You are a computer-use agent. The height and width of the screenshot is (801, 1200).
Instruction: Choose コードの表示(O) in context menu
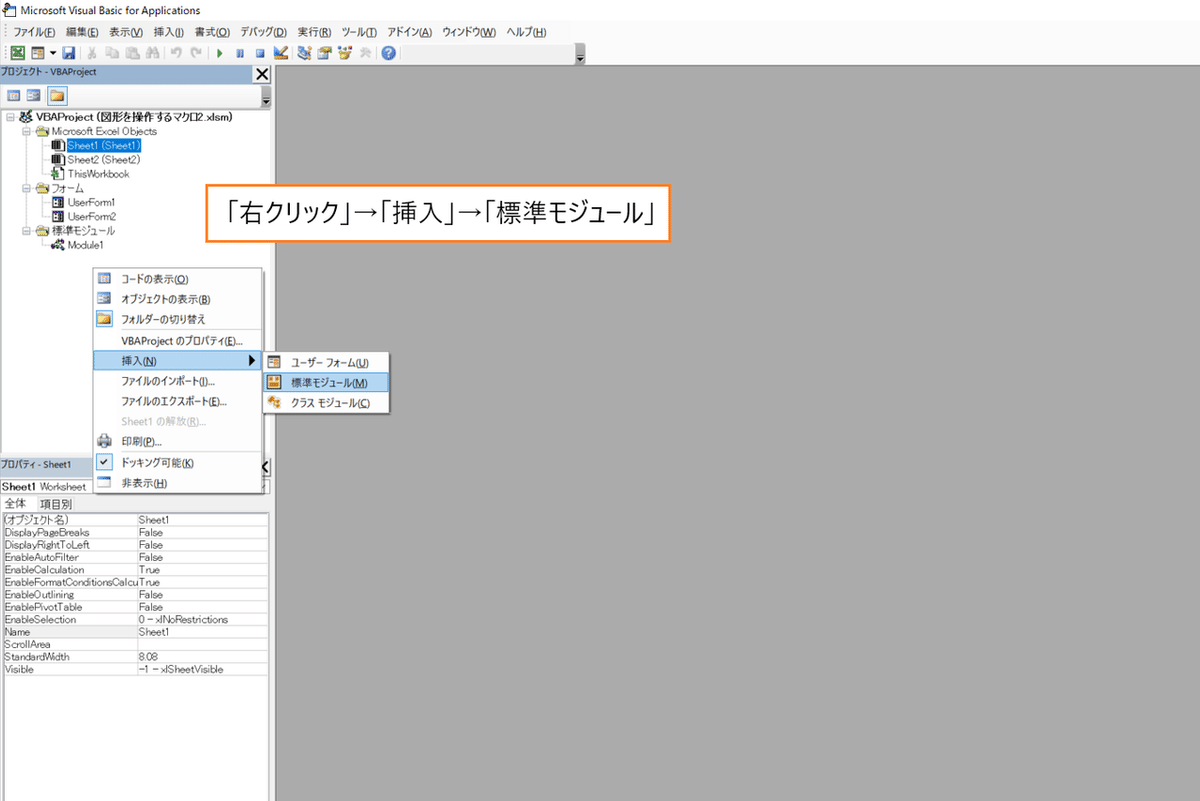tap(177, 279)
